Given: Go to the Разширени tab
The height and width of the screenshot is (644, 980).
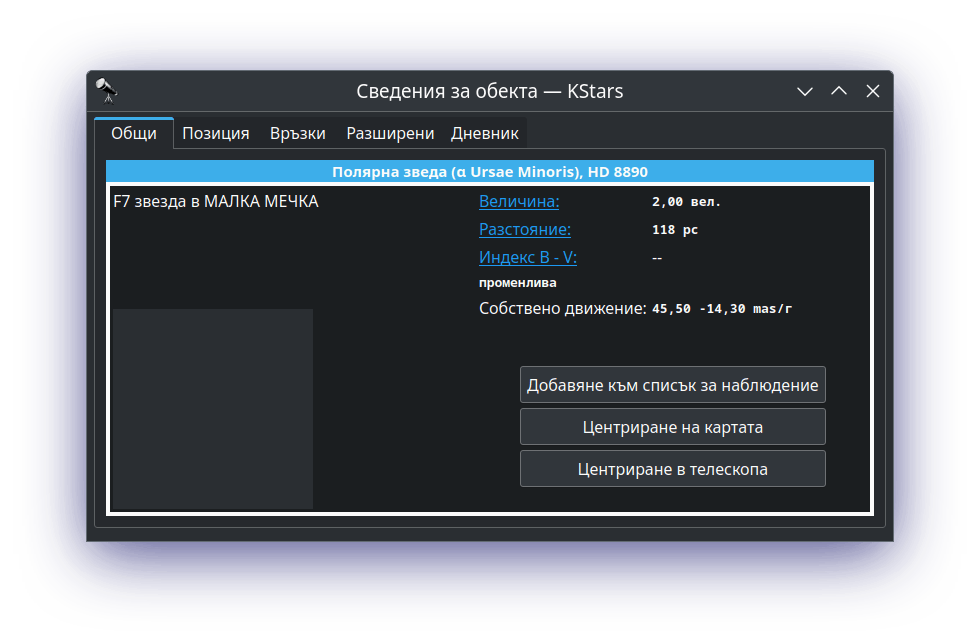Looking at the screenshot, I should (x=390, y=133).
